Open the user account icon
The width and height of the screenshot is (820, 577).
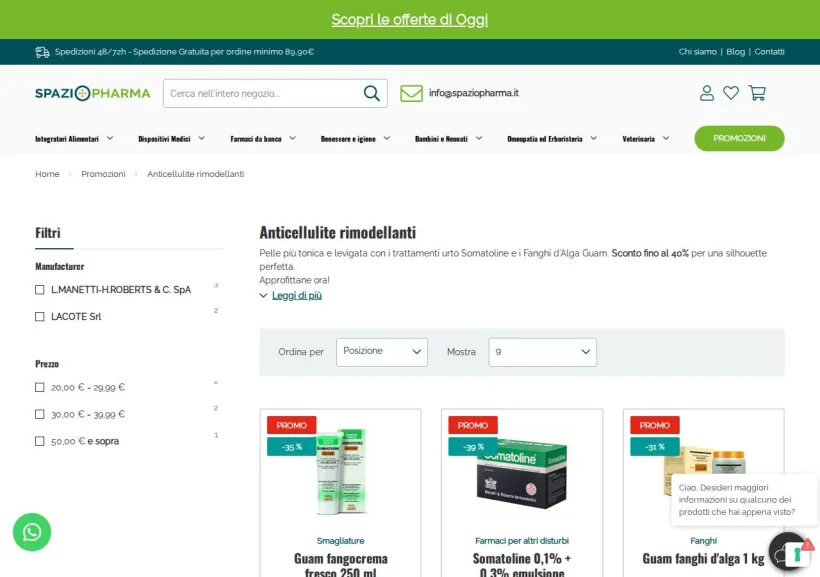pos(707,93)
